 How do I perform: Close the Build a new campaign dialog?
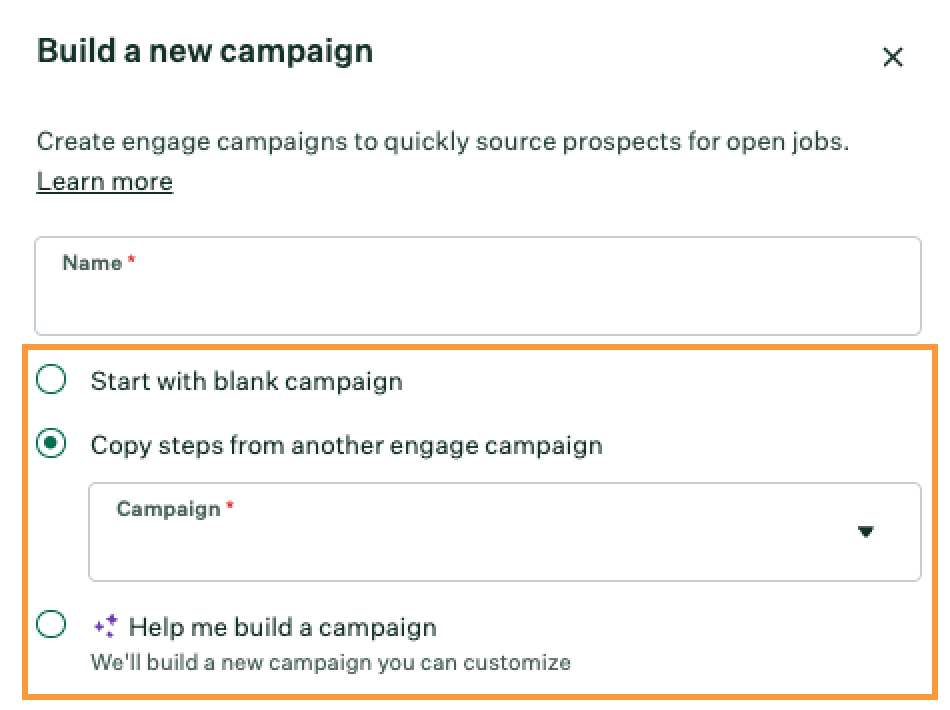pyautogui.click(x=892, y=57)
